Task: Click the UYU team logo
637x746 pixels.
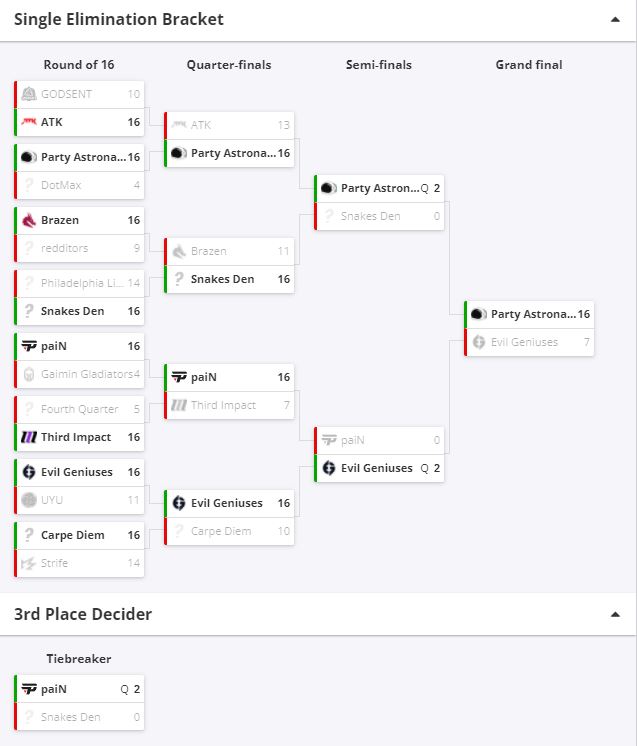Action: coord(28,500)
